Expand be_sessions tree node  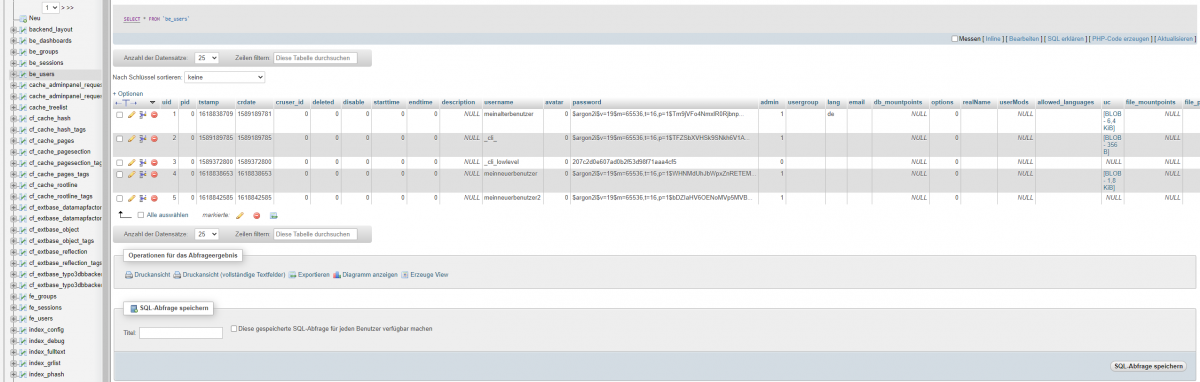[x=12, y=63]
